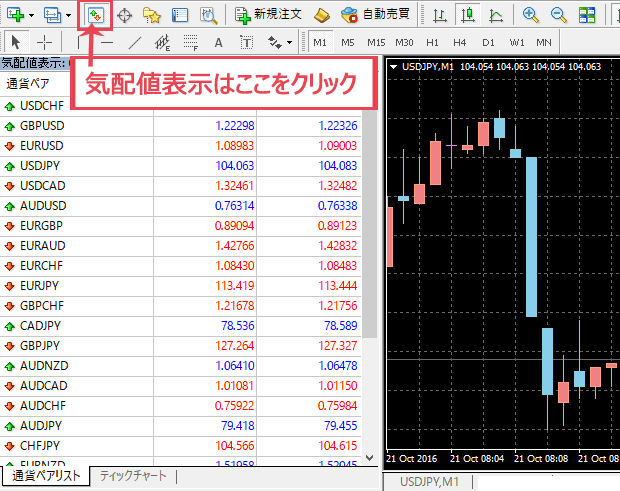This screenshot has height=491, width=620.
Task: Switch to M1 timeframe
Action: coord(320,42)
